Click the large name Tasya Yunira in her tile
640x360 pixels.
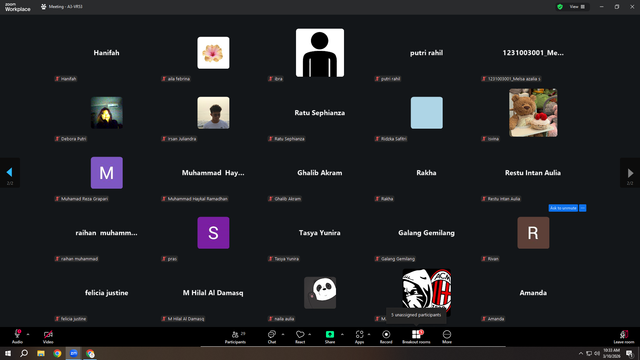320,233
